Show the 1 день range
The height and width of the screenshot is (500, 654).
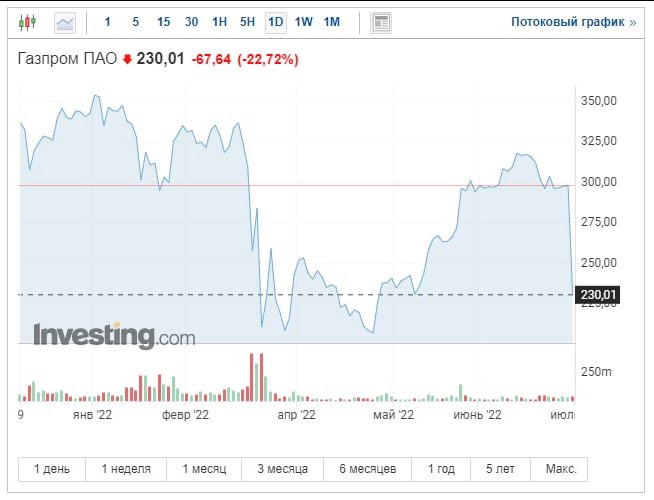click(52, 469)
